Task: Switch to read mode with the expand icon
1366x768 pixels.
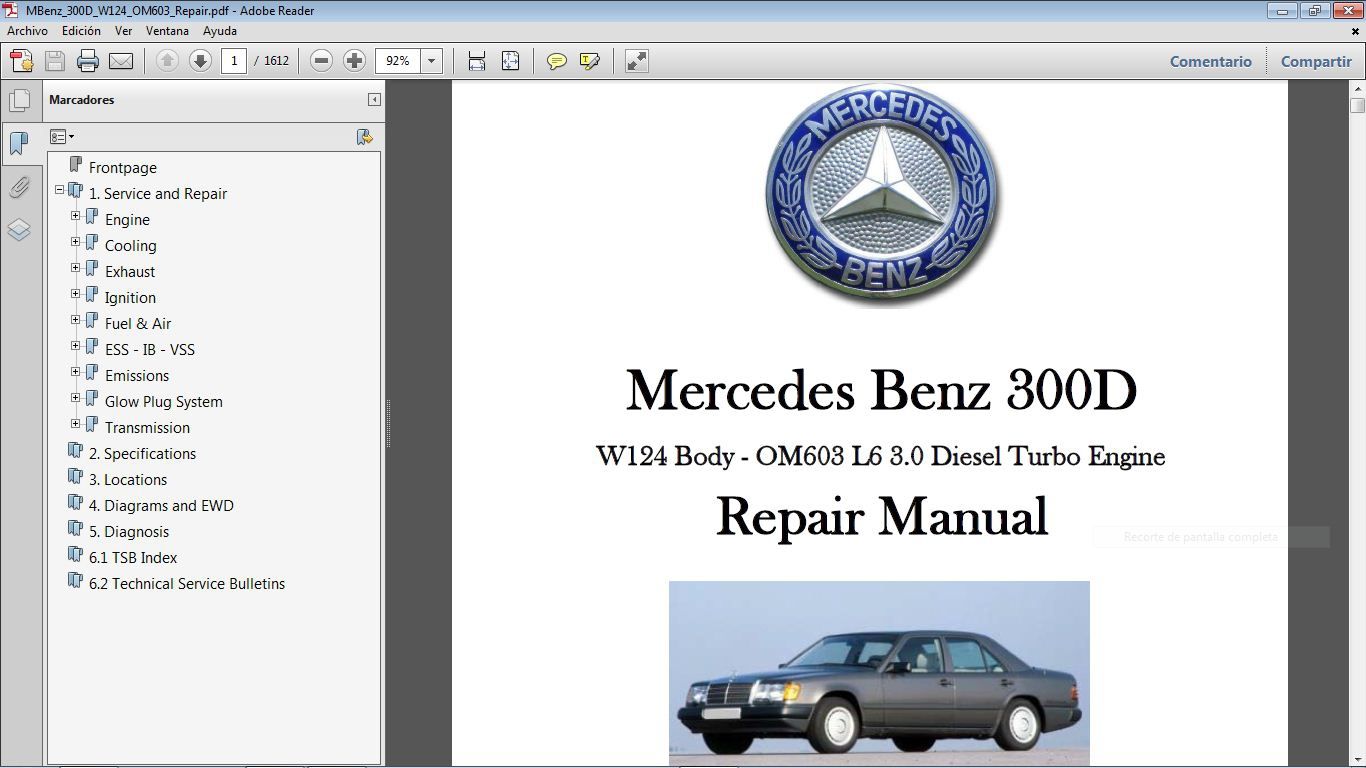Action: (637, 61)
